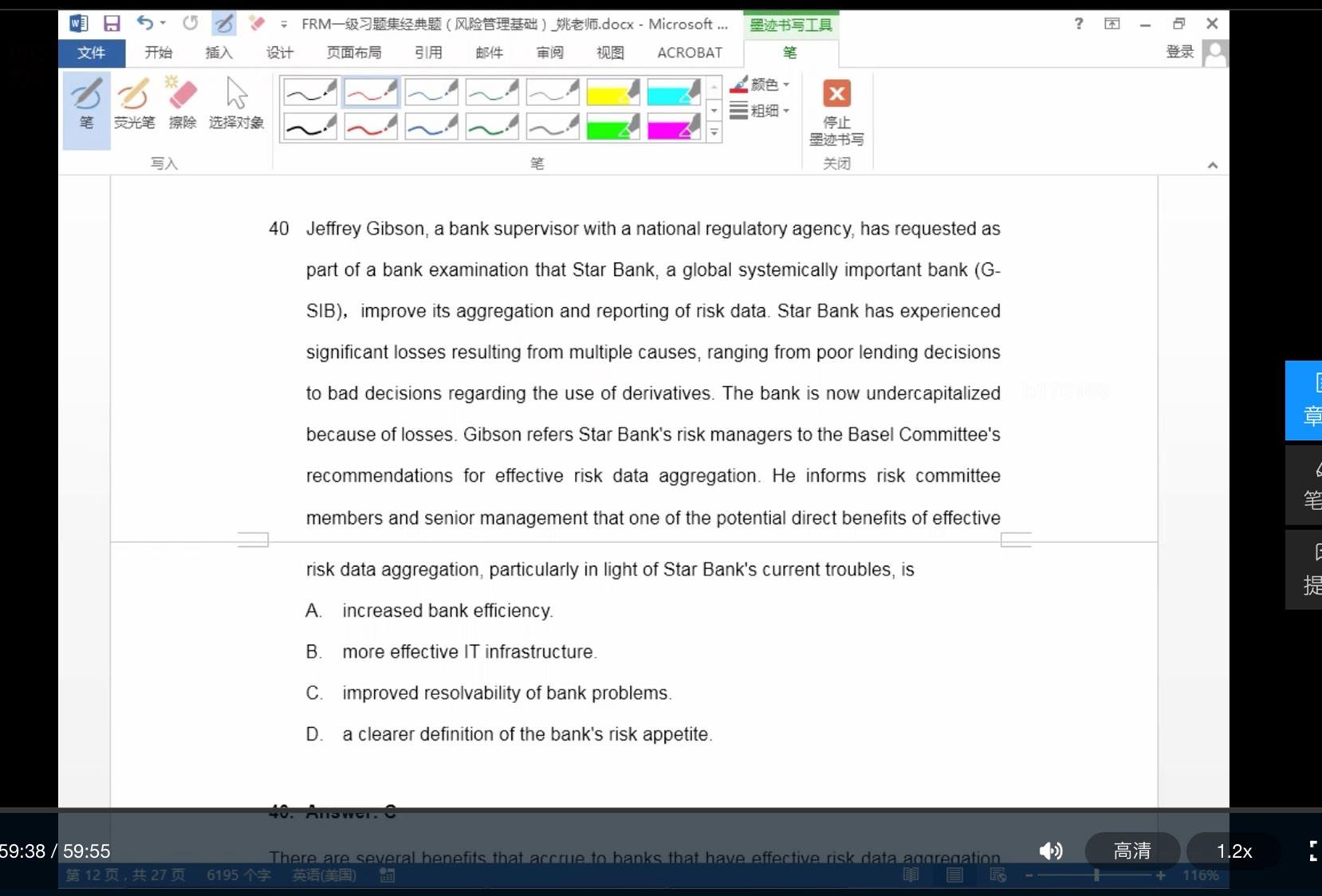Enter fullscreen in the video player
The height and width of the screenshot is (896, 1322).
[1314, 851]
